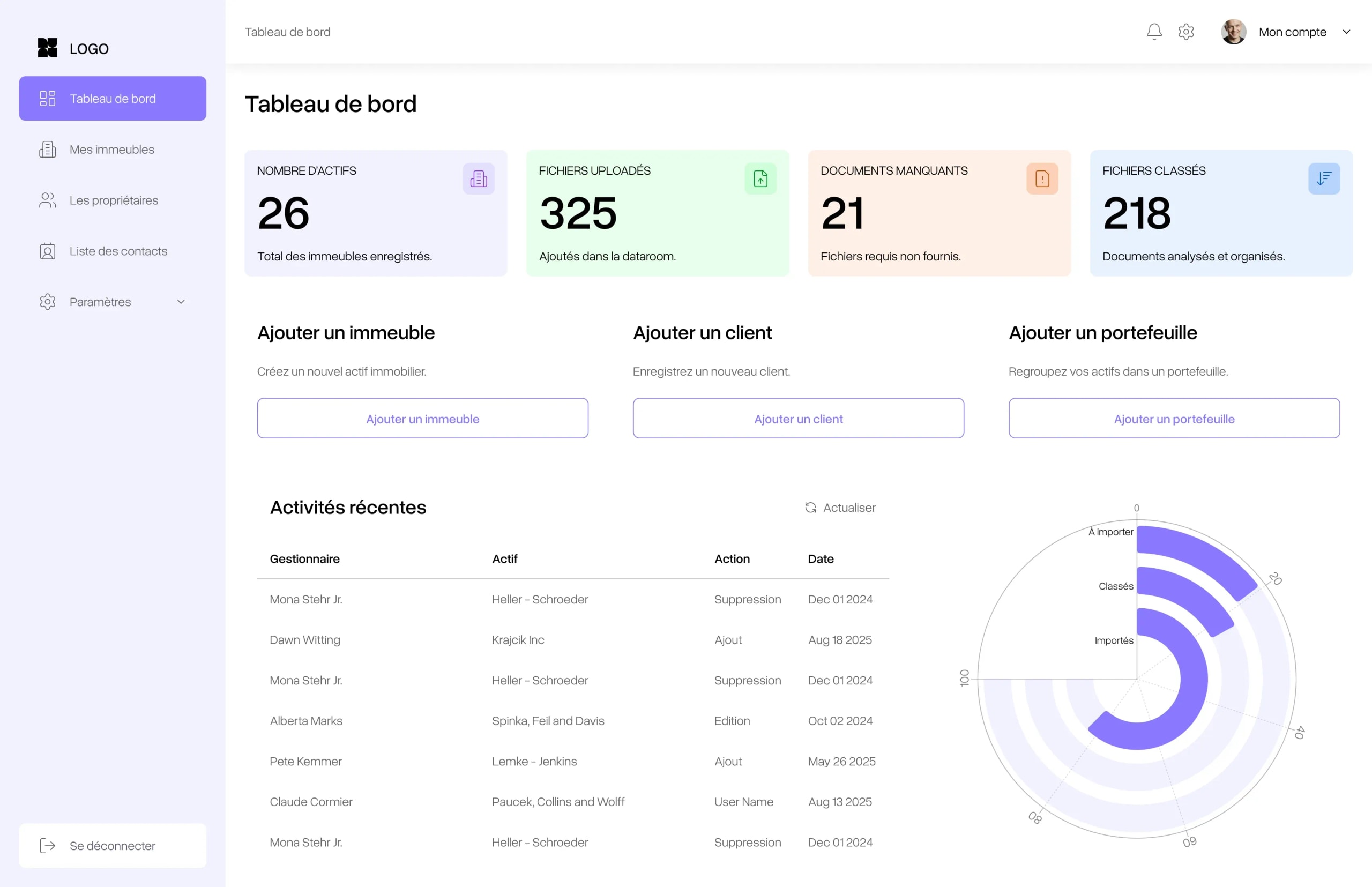Click the contact card icon in sidebar
The height and width of the screenshot is (887, 1372).
47,251
